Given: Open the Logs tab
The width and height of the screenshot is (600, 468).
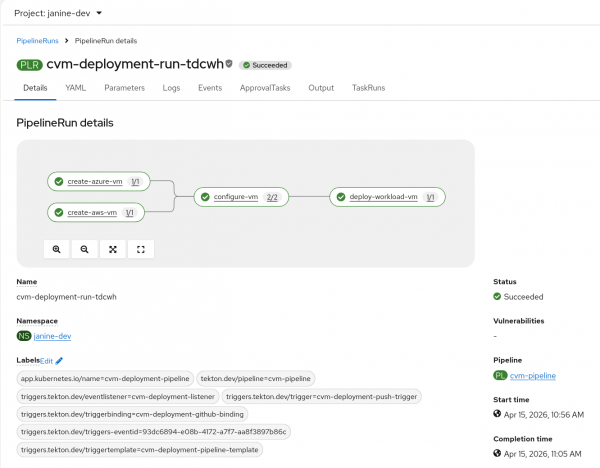Looking at the screenshot, I should pyautogui.click(x=171, y=88).
